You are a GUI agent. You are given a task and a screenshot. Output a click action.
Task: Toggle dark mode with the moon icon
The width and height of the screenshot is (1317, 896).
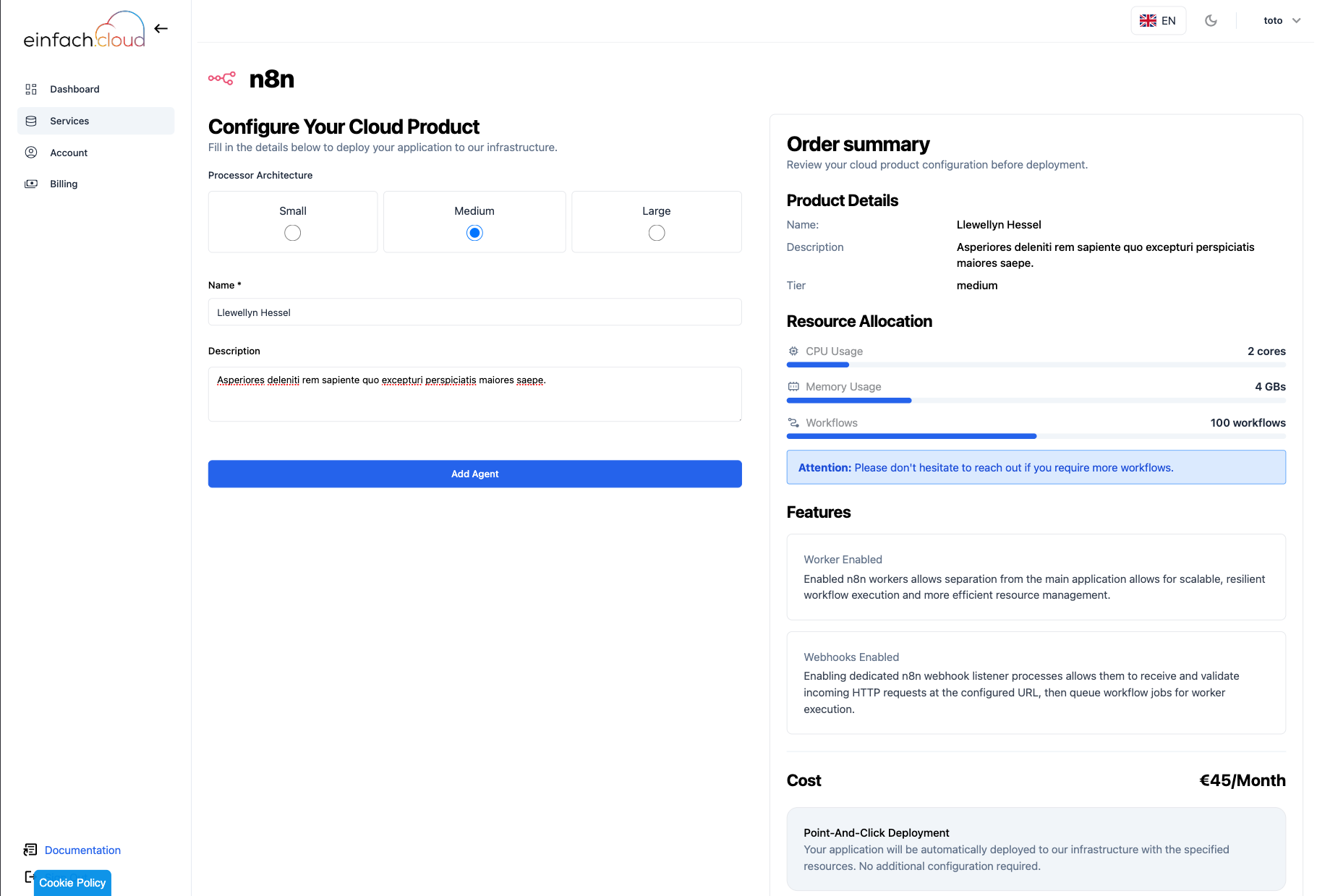point(1211,21)
